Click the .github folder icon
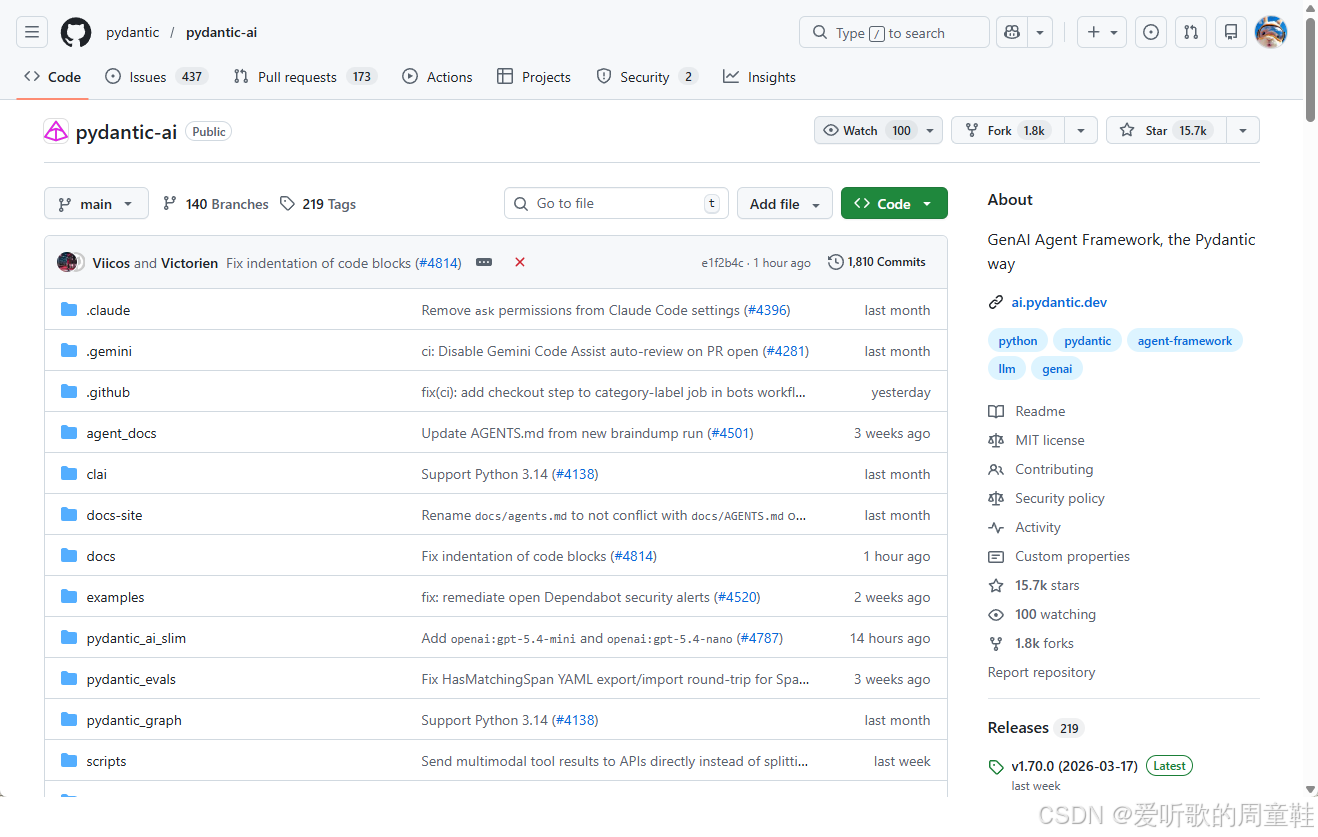The height and width of the screenshot is (837, 1318). coord(69,392)
